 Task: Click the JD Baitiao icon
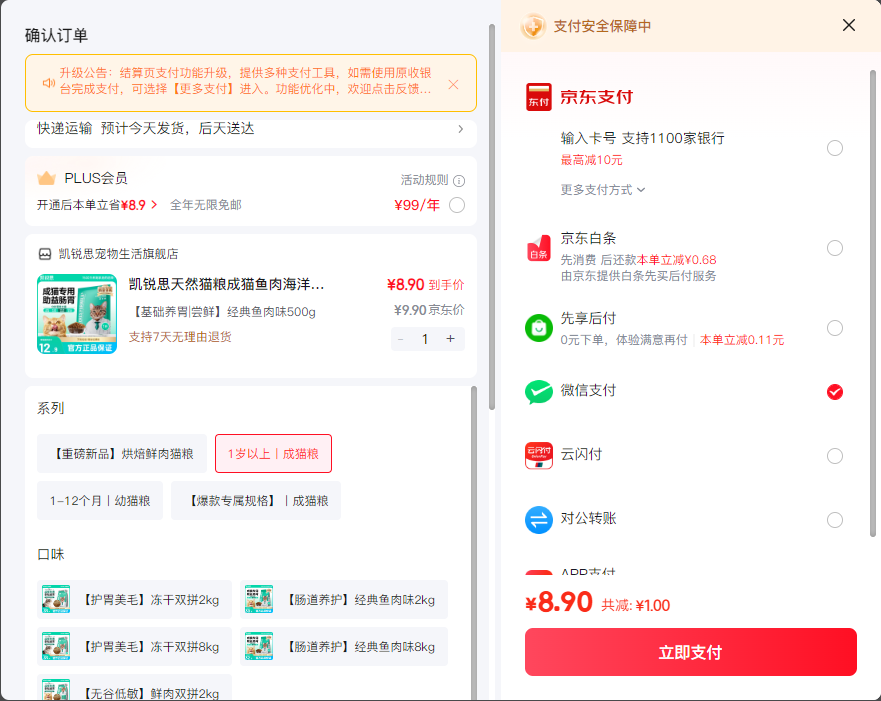click(x=538, y=248)
